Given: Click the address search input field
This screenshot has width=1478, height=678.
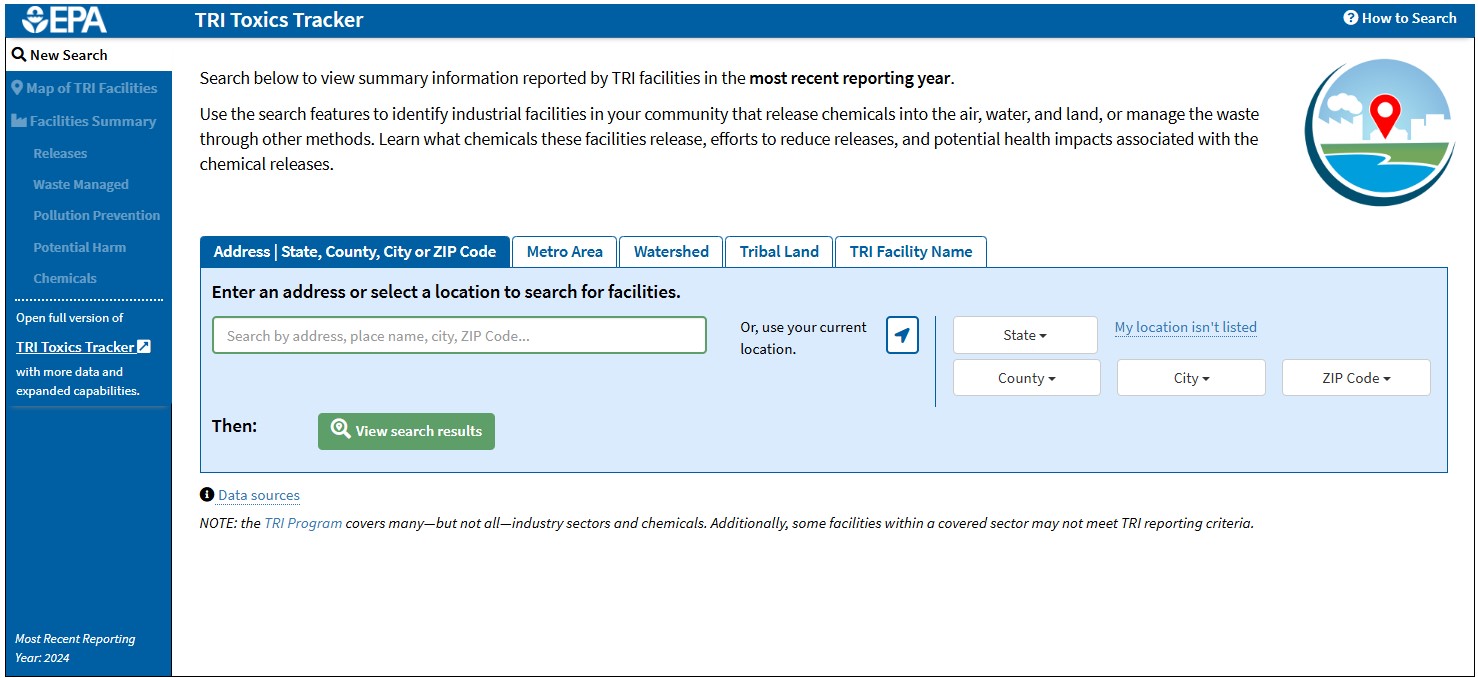Looking at the screenshot, I should pos(458,335).
